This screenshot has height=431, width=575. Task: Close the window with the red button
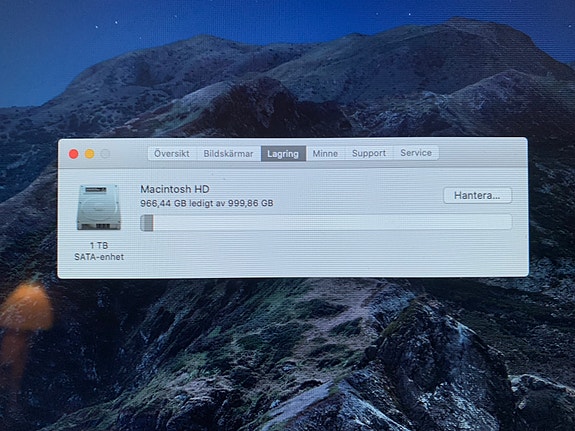pos(74,154)
